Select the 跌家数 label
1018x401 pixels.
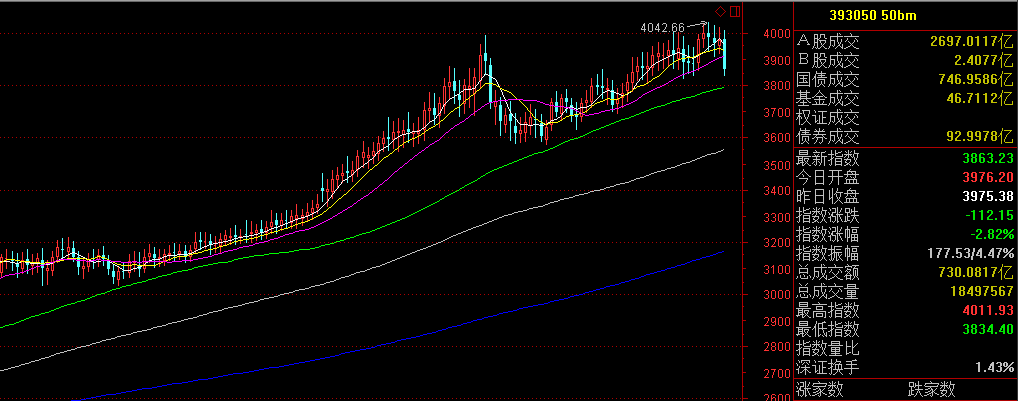[x=932, y=389]
